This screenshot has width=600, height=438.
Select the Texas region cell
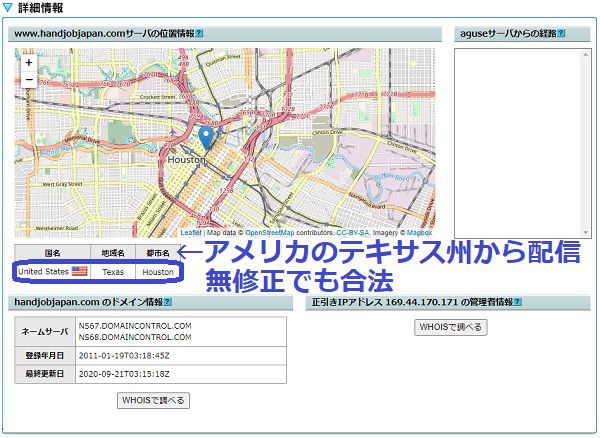point(113,272)
